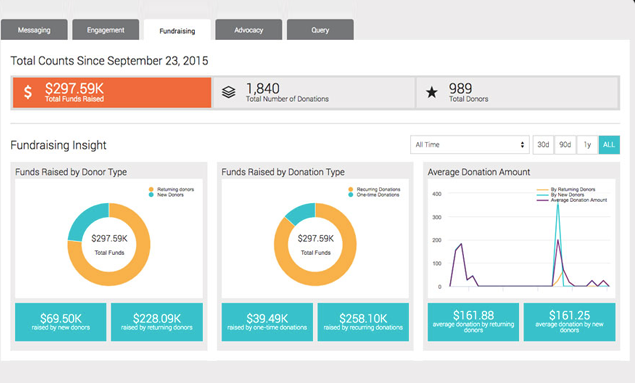This screenshot has height=383, width=635.
Task: Toggle the Average Donation Amount line legend
Action: click(543, 200)
